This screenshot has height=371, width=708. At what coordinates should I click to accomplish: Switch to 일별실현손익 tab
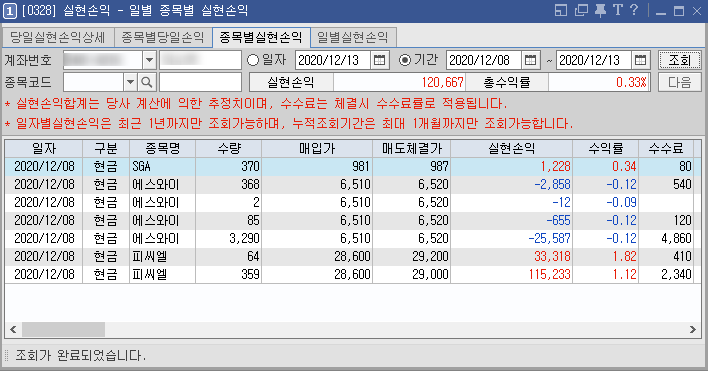coord(353,37)
